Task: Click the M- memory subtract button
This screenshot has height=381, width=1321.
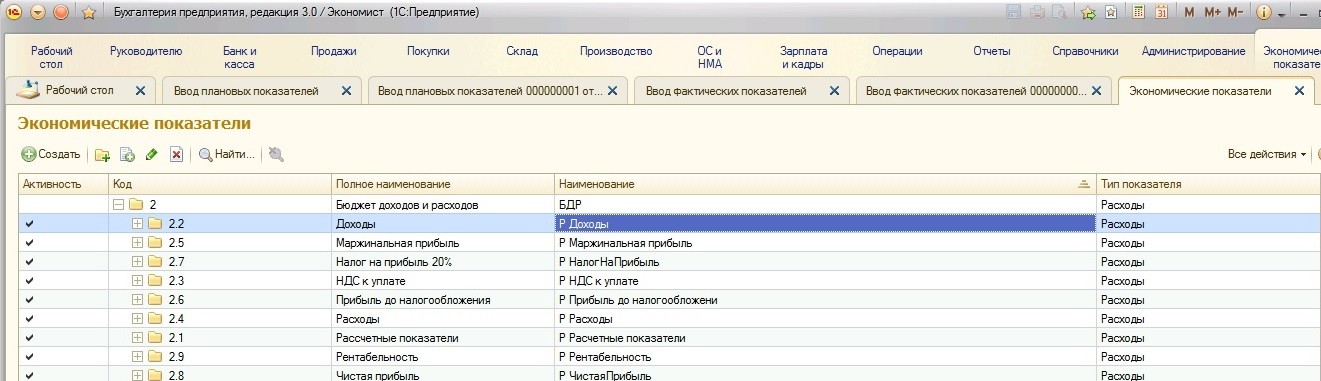Action: pos(1235,13)
